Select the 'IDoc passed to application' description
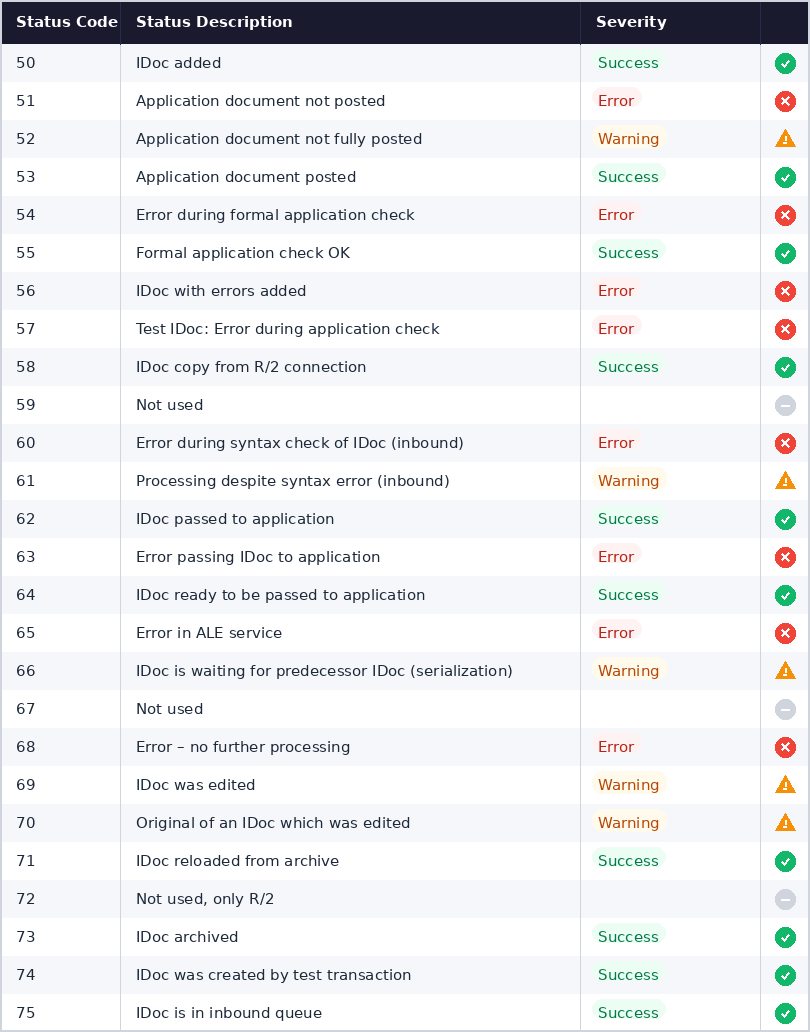This screenshot has width=810, height=1032. click(x=235, y=519)
